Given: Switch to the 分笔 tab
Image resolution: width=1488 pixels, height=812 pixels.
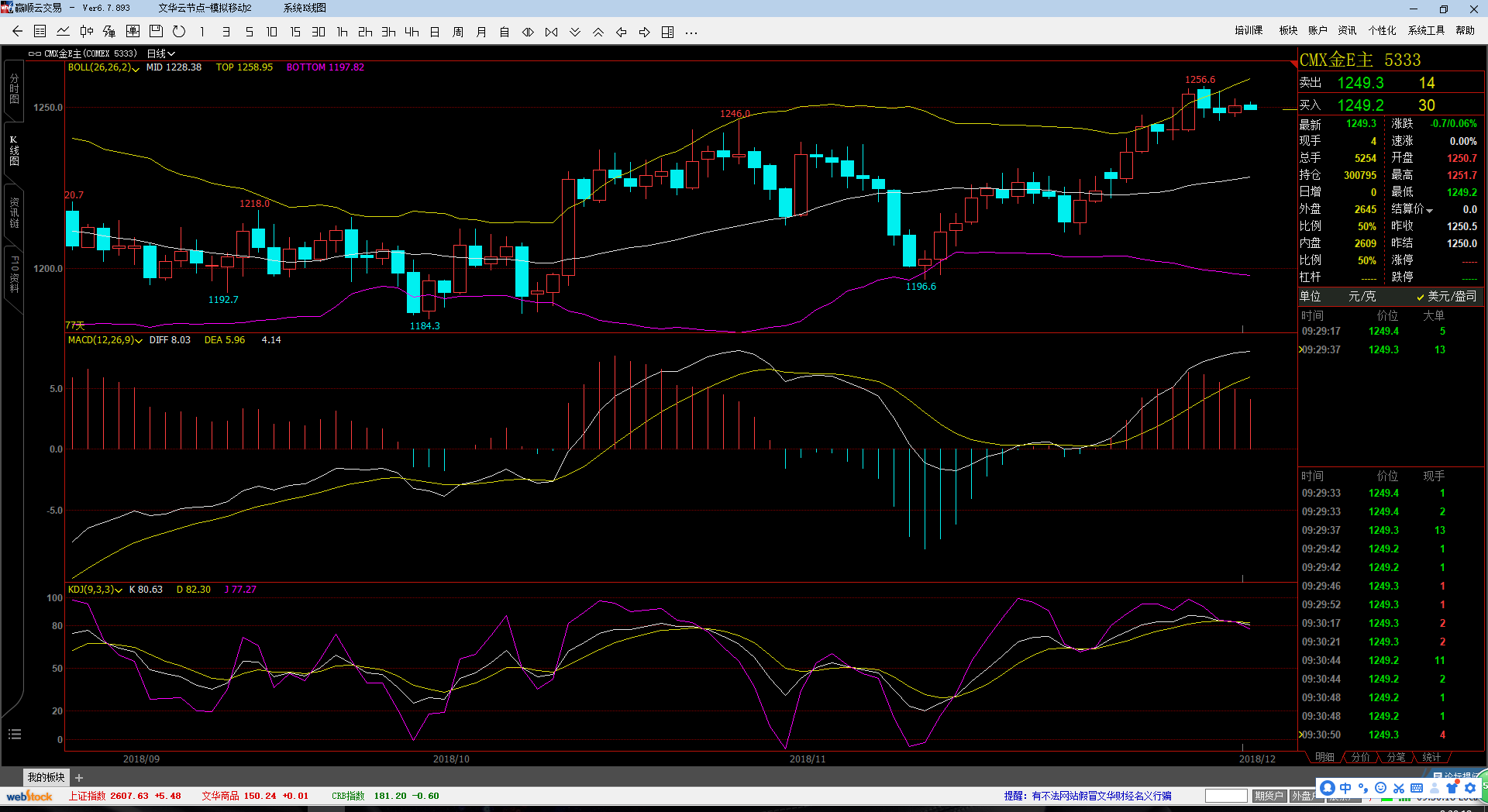Looking at the screenshot, I should [1396, 757].
